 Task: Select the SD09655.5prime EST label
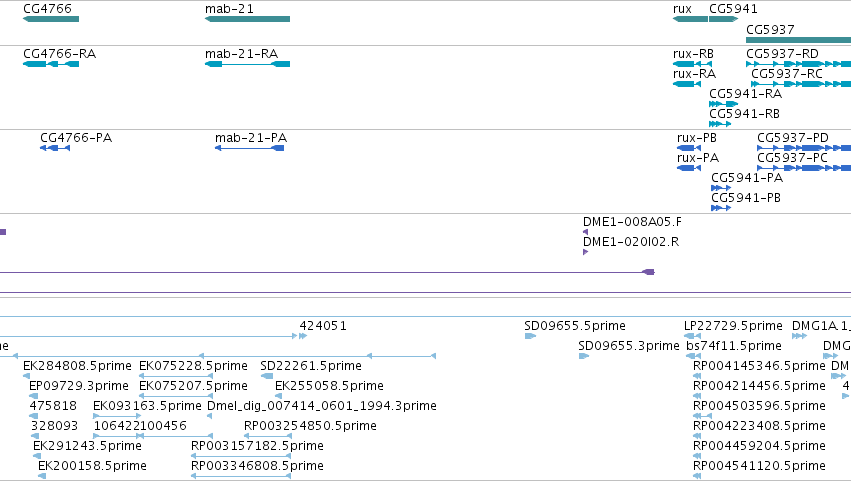pyautogui.click(x=575, y=326)
